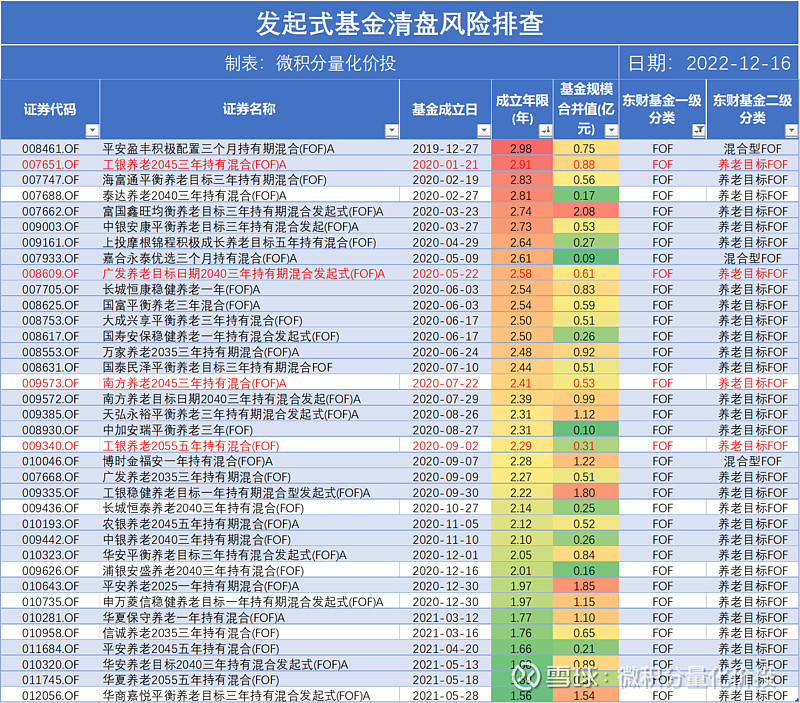
Task: Select the title 发起式基金清盘风险排查
Action: click(x=400, y=22)
